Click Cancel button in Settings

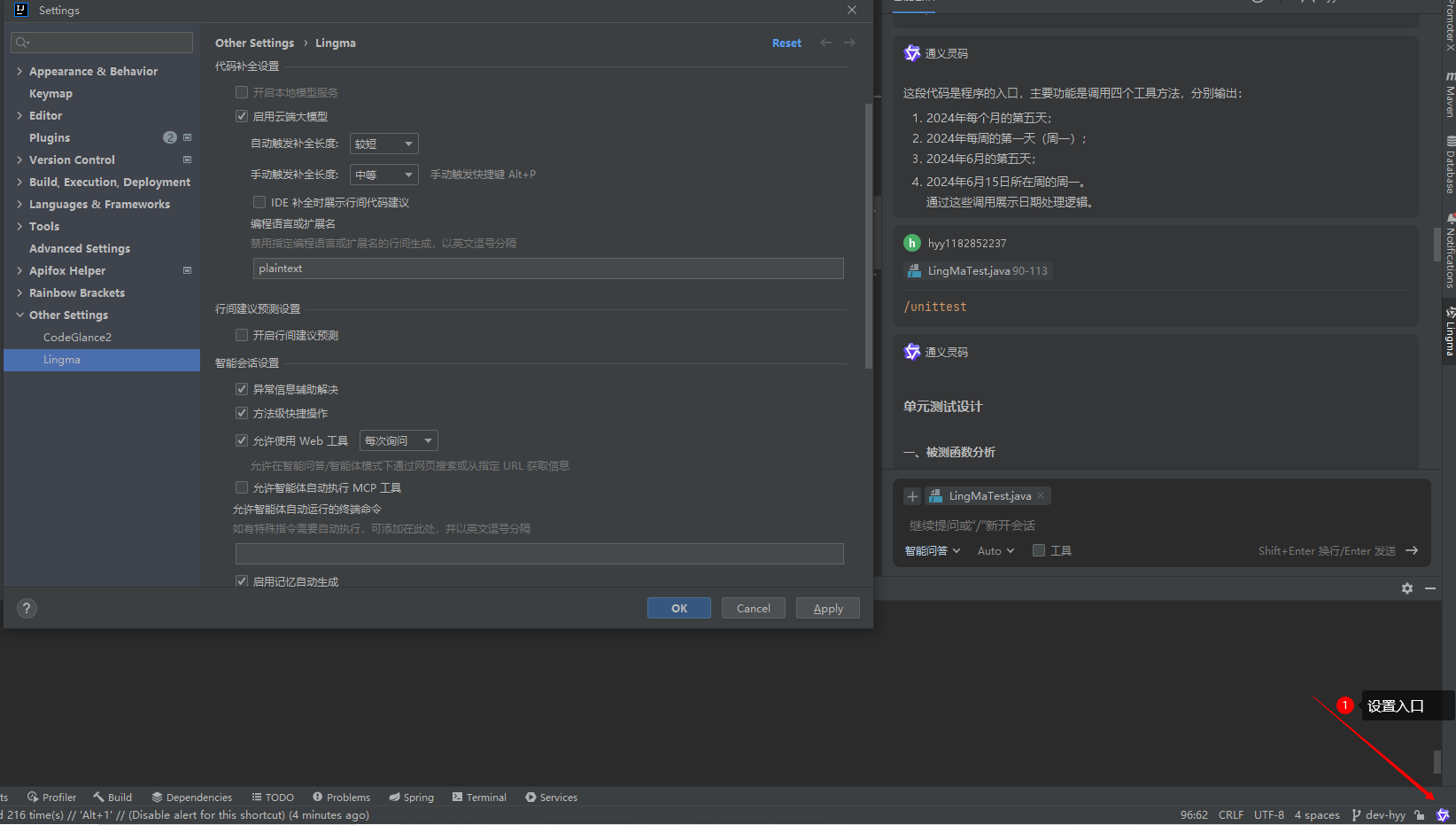click(x=754, y=608)
